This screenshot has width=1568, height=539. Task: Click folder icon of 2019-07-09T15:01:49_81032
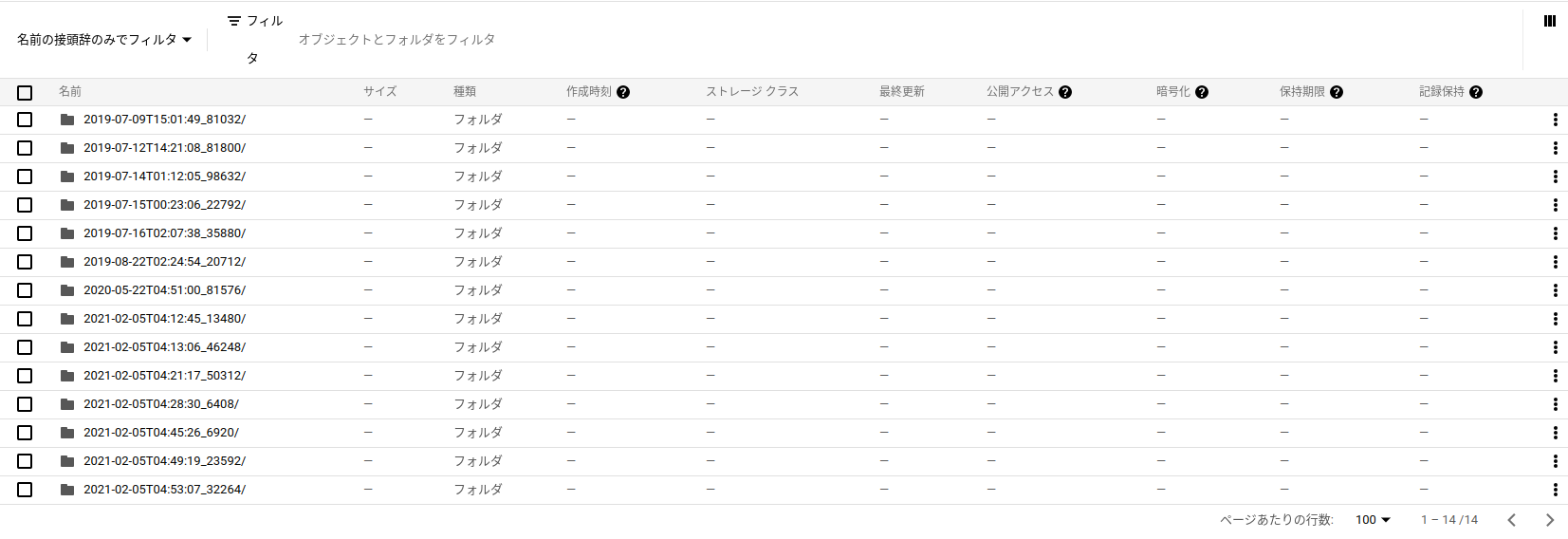(x=67, y=120)
